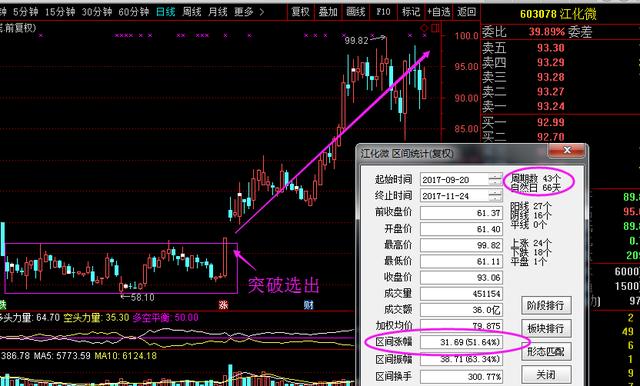Toggle 复权 price adjustment
The width and height of the screenshot is (640, 386).
click(300, 12)
